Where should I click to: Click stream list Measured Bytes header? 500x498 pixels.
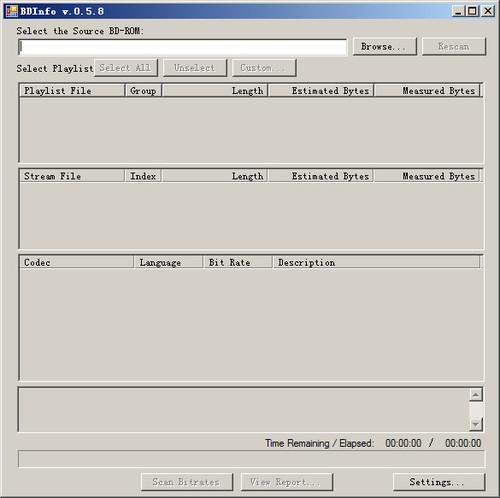[427, 176]
